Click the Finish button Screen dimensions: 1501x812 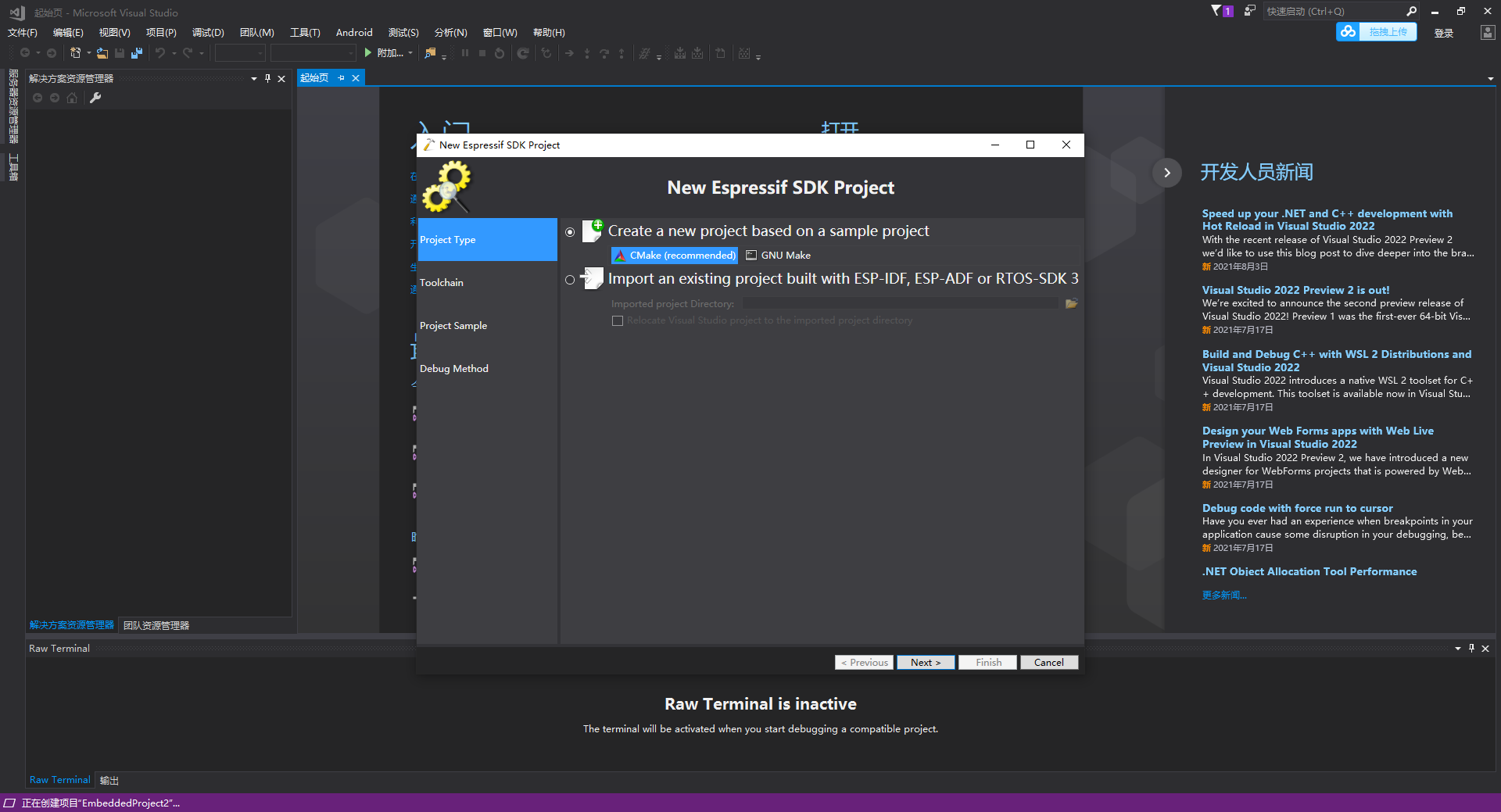point(988,662)
